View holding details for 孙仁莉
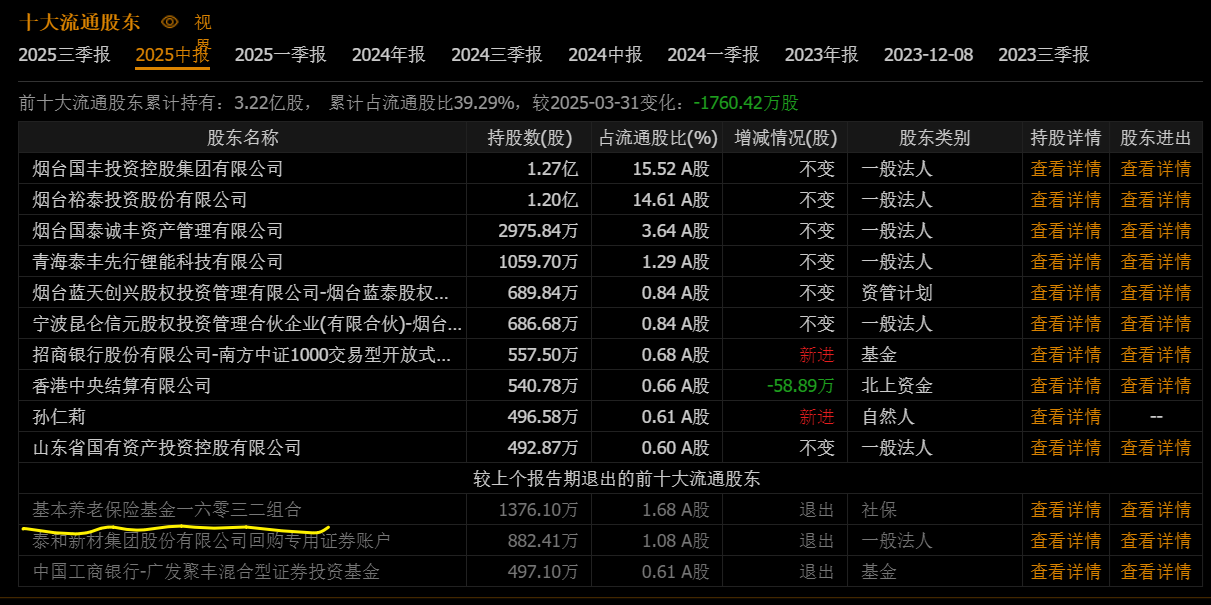The image size is (1211, 605). pyautogui.click(x=1066, y=417)
